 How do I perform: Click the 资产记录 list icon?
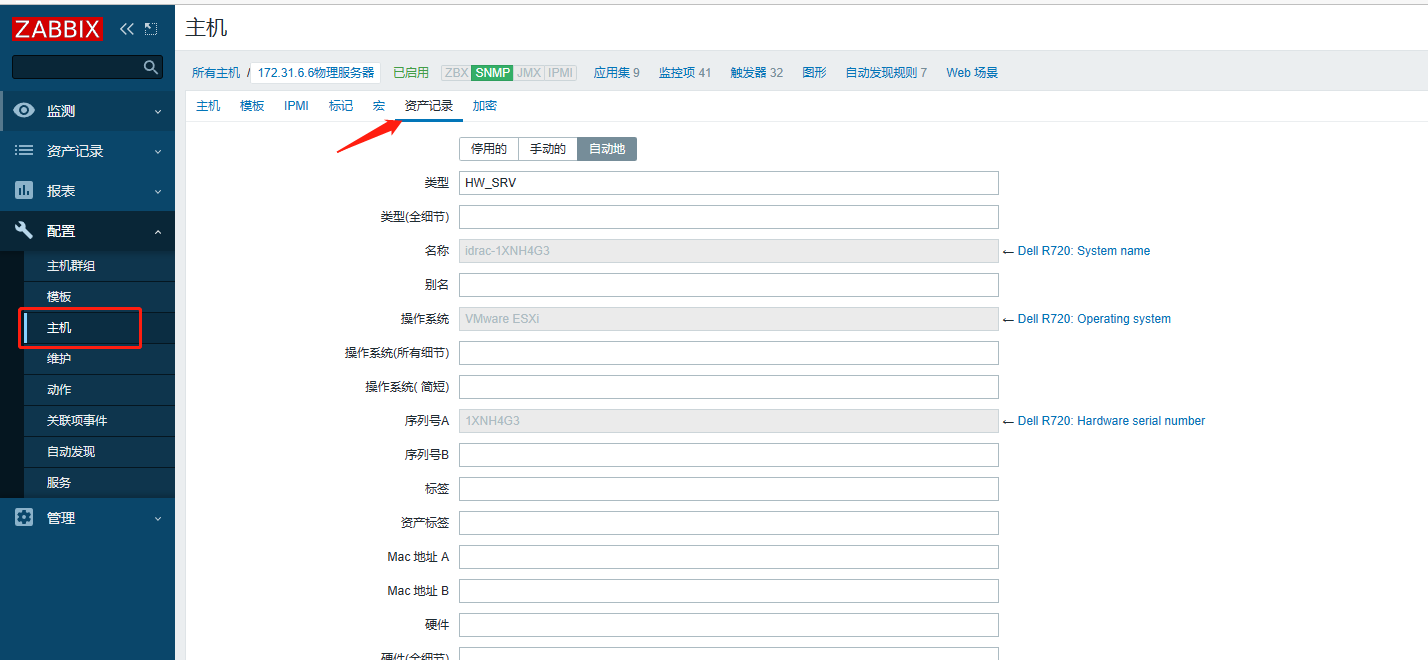pyautogui.click(x=22, y=151)
